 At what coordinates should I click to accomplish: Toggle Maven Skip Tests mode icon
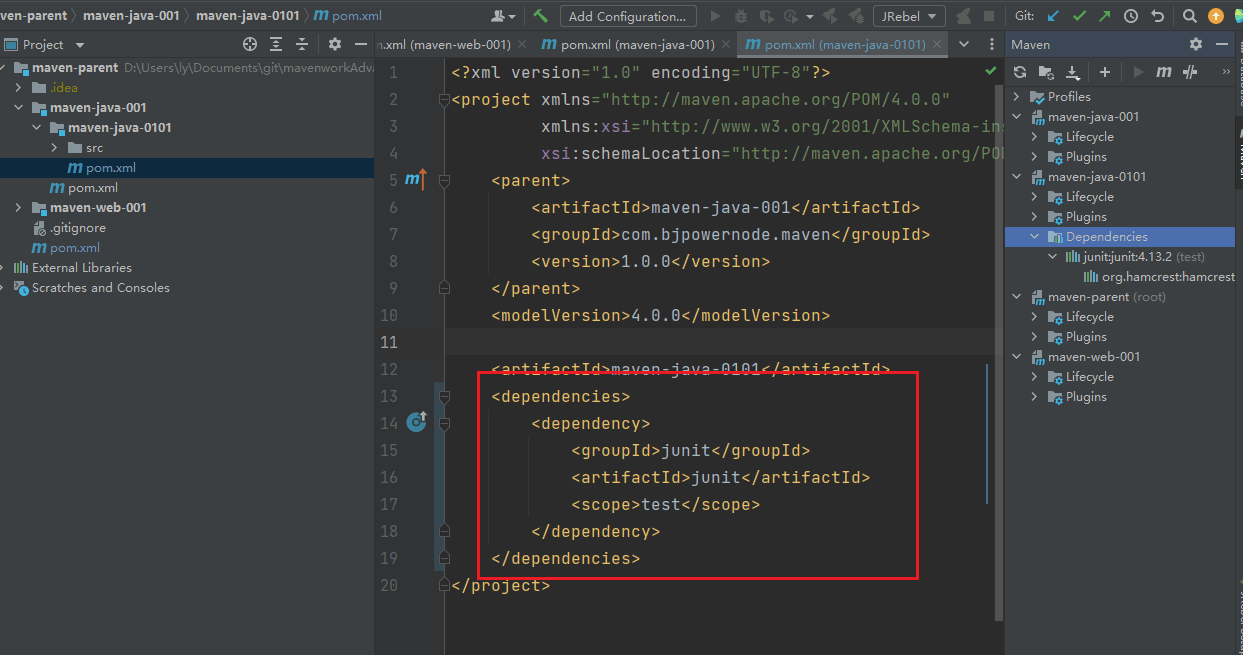pyautogui.click(x=1190, y=72)
